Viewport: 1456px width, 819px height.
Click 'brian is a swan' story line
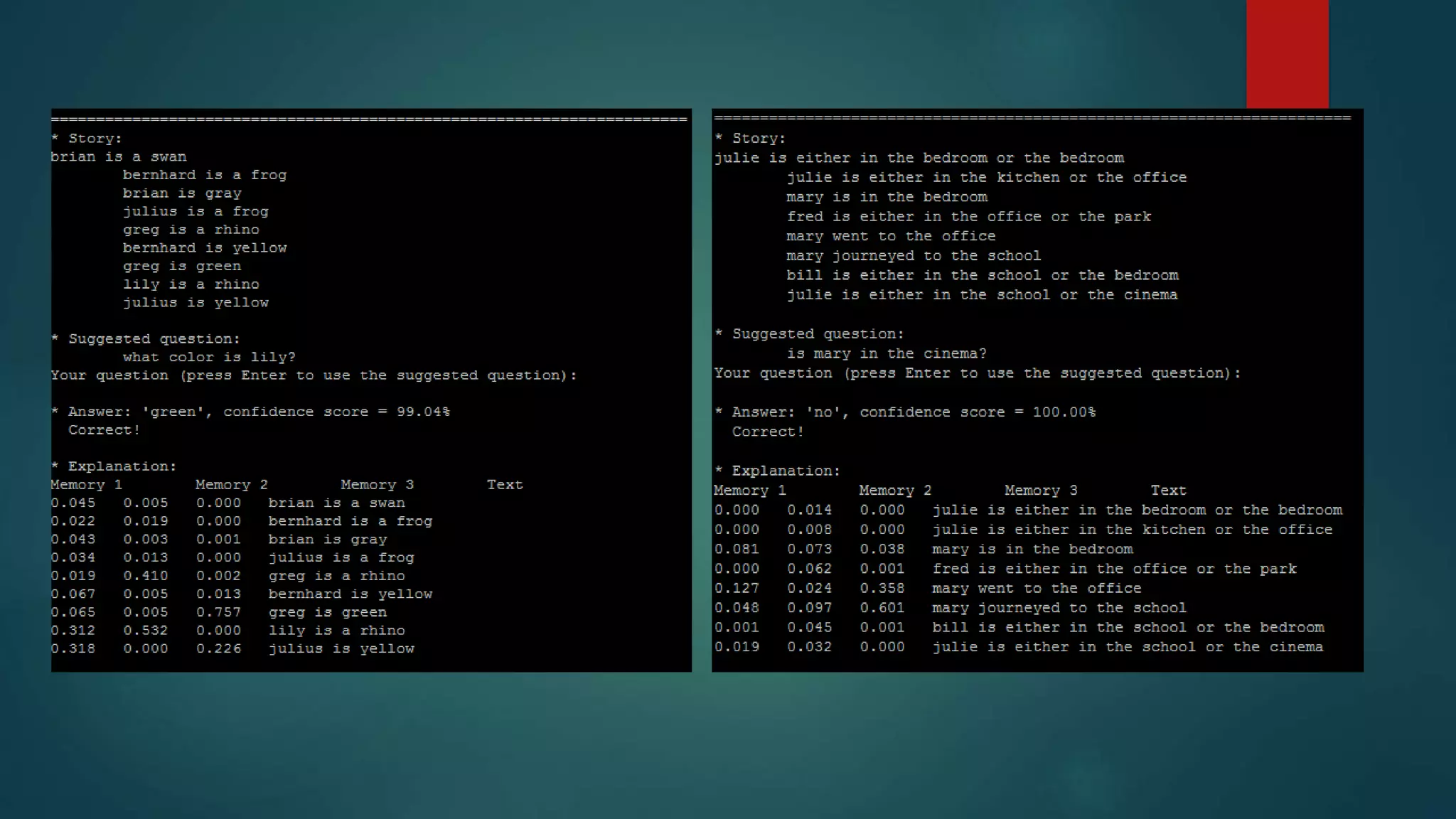tap(119, 157)
